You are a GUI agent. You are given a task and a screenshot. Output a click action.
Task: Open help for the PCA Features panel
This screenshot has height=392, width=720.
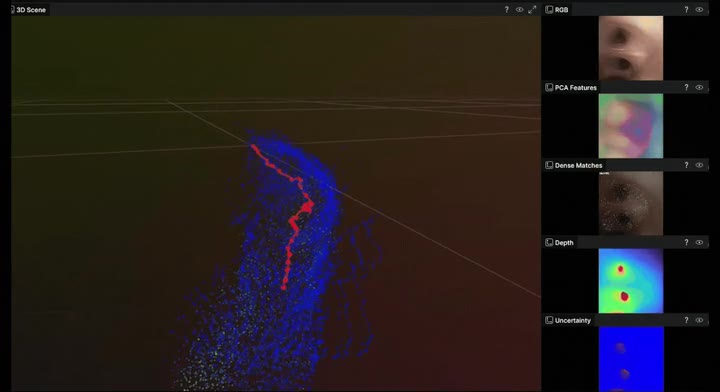point(686,87)
